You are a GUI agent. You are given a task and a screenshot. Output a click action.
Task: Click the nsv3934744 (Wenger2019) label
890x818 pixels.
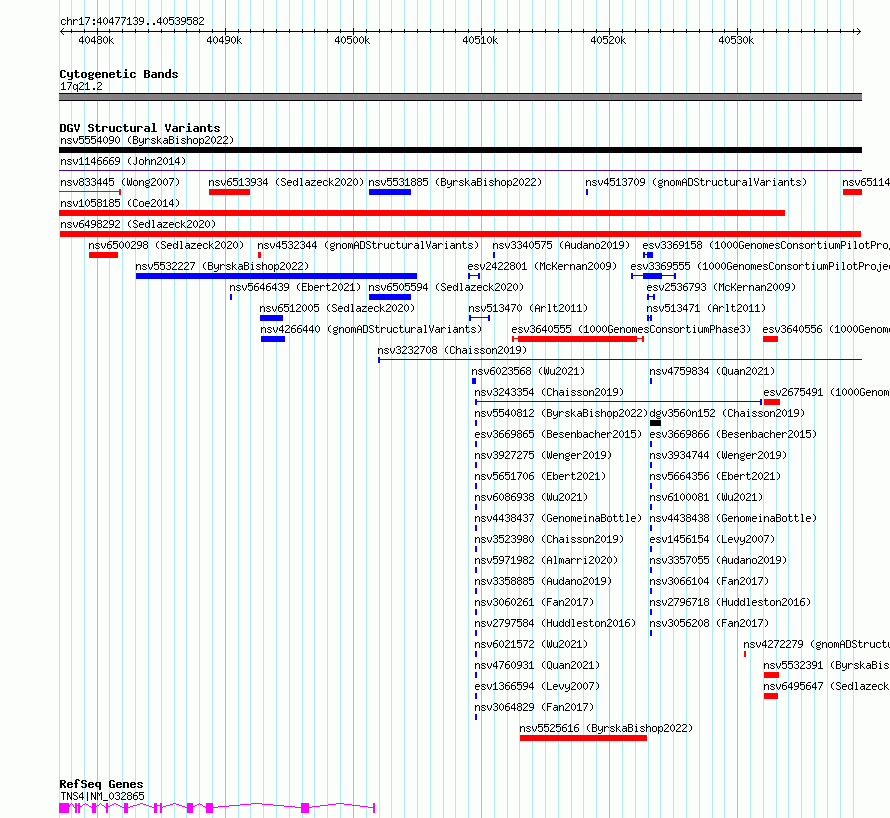tap(718, 455)
